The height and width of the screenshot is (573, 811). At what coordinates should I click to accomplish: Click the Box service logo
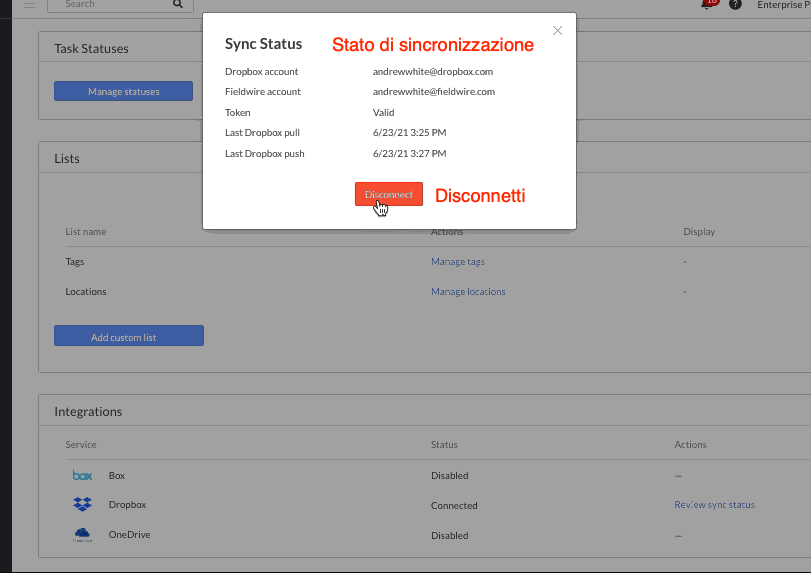coord(82,475)
